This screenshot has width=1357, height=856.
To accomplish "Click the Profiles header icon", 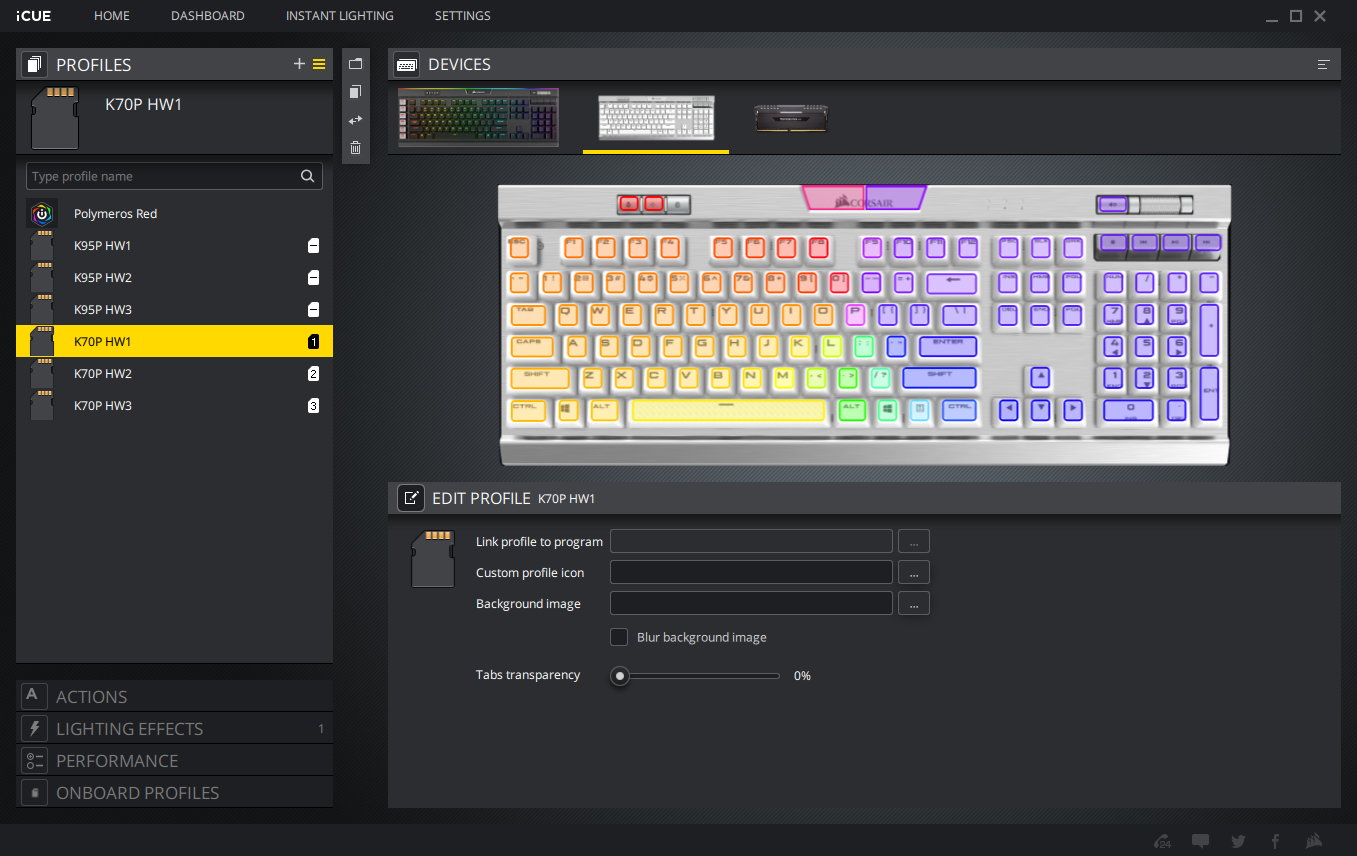I will click(x=34, y=64).
